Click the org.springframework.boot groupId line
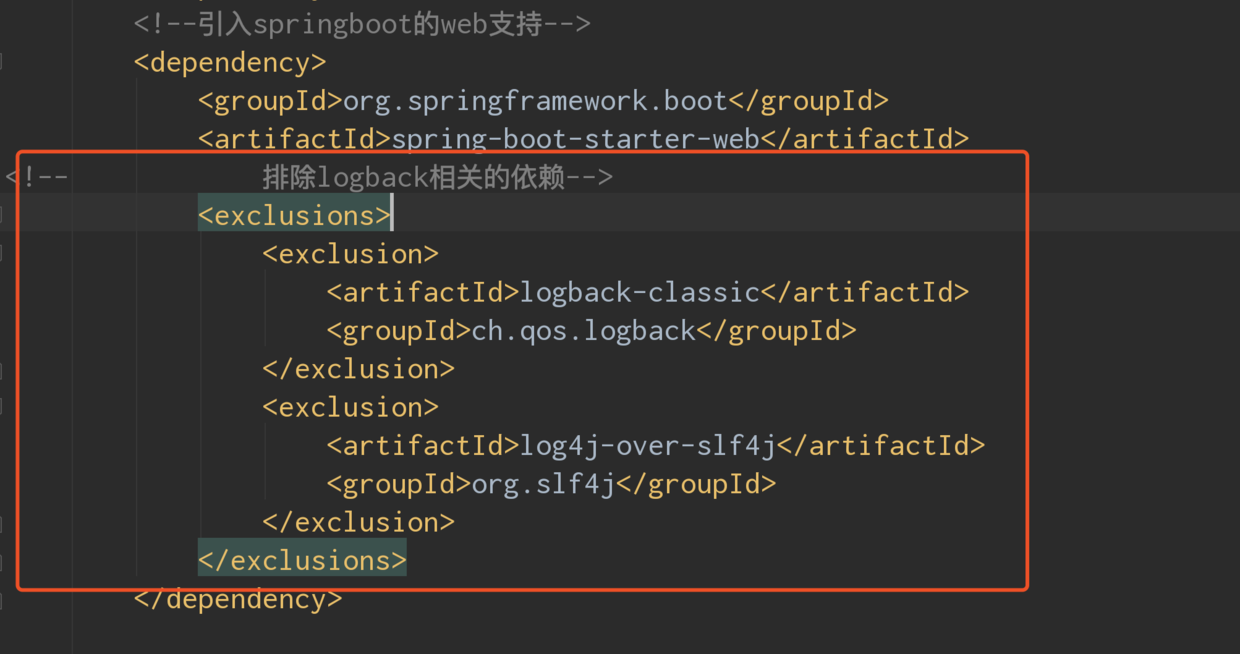Viewport: 1240px width, 654px height. point(543,101)
